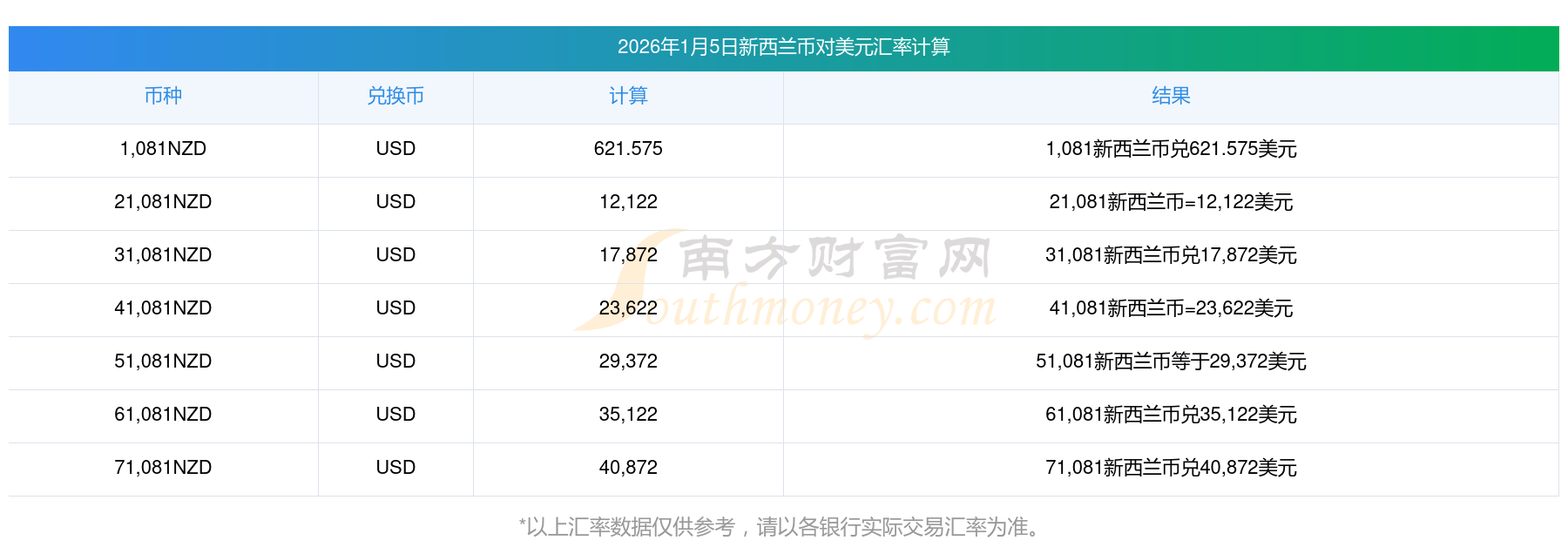The width and height of the screenshot is (1568, 554).
Task: Click the result 21,081新西兰币=12,122美元
Action: (x=1171, y=202)
